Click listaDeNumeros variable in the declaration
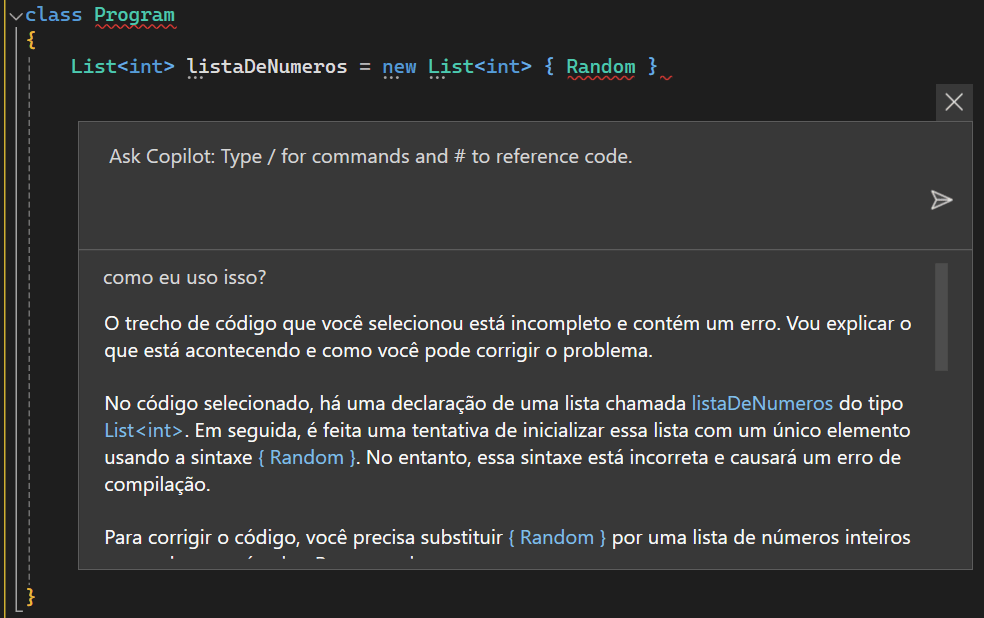The image size is (984, 618). (266, 67)
